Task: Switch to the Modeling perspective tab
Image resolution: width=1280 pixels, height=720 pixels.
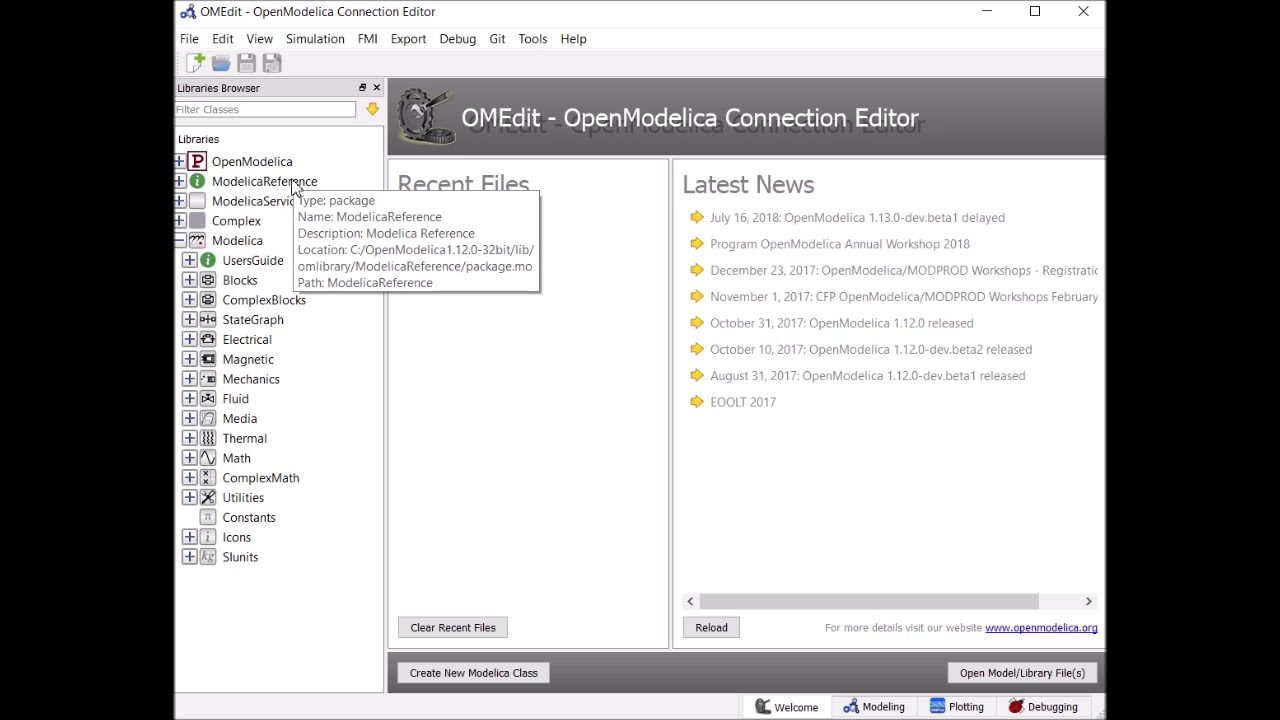Action: 873,707
